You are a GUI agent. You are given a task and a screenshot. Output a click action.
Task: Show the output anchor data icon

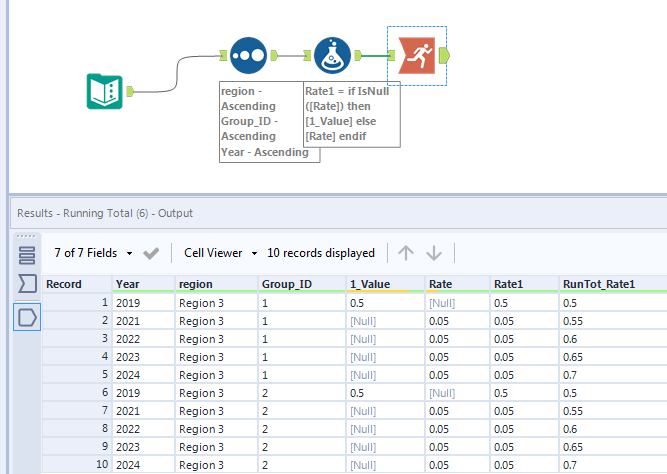(x=27, y=317)
